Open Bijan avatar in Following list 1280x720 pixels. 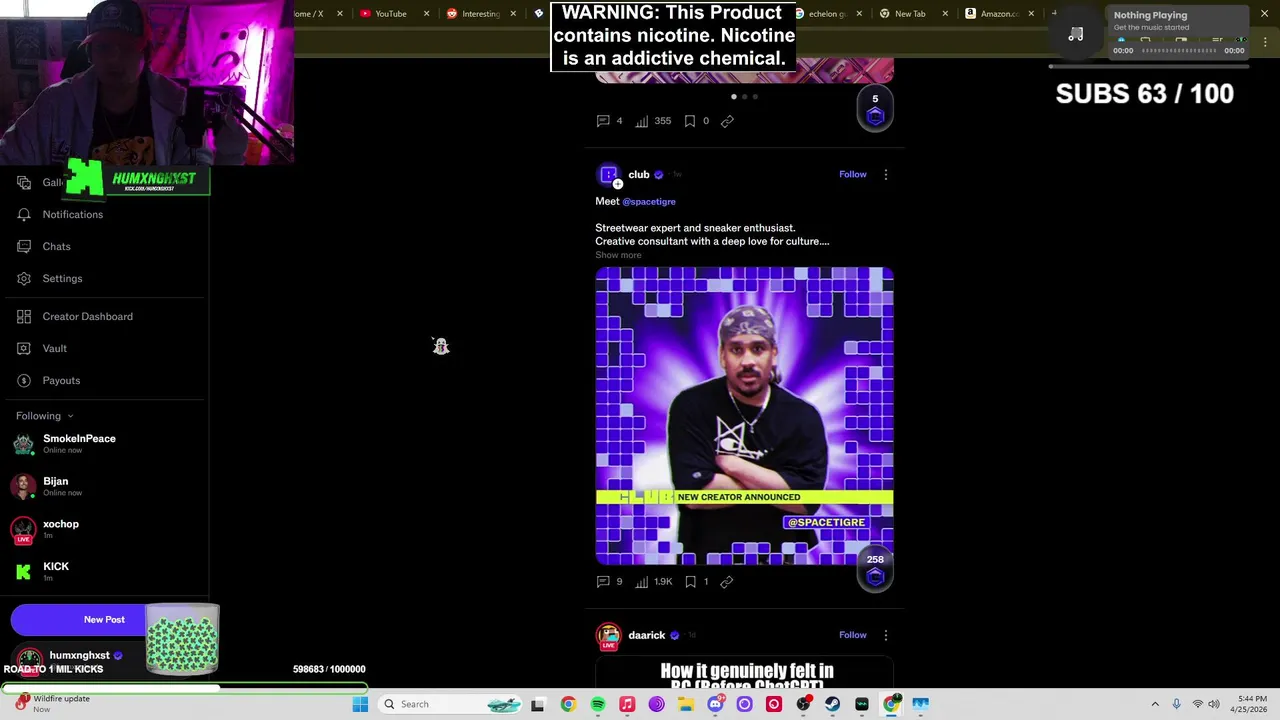click(23, 486)
